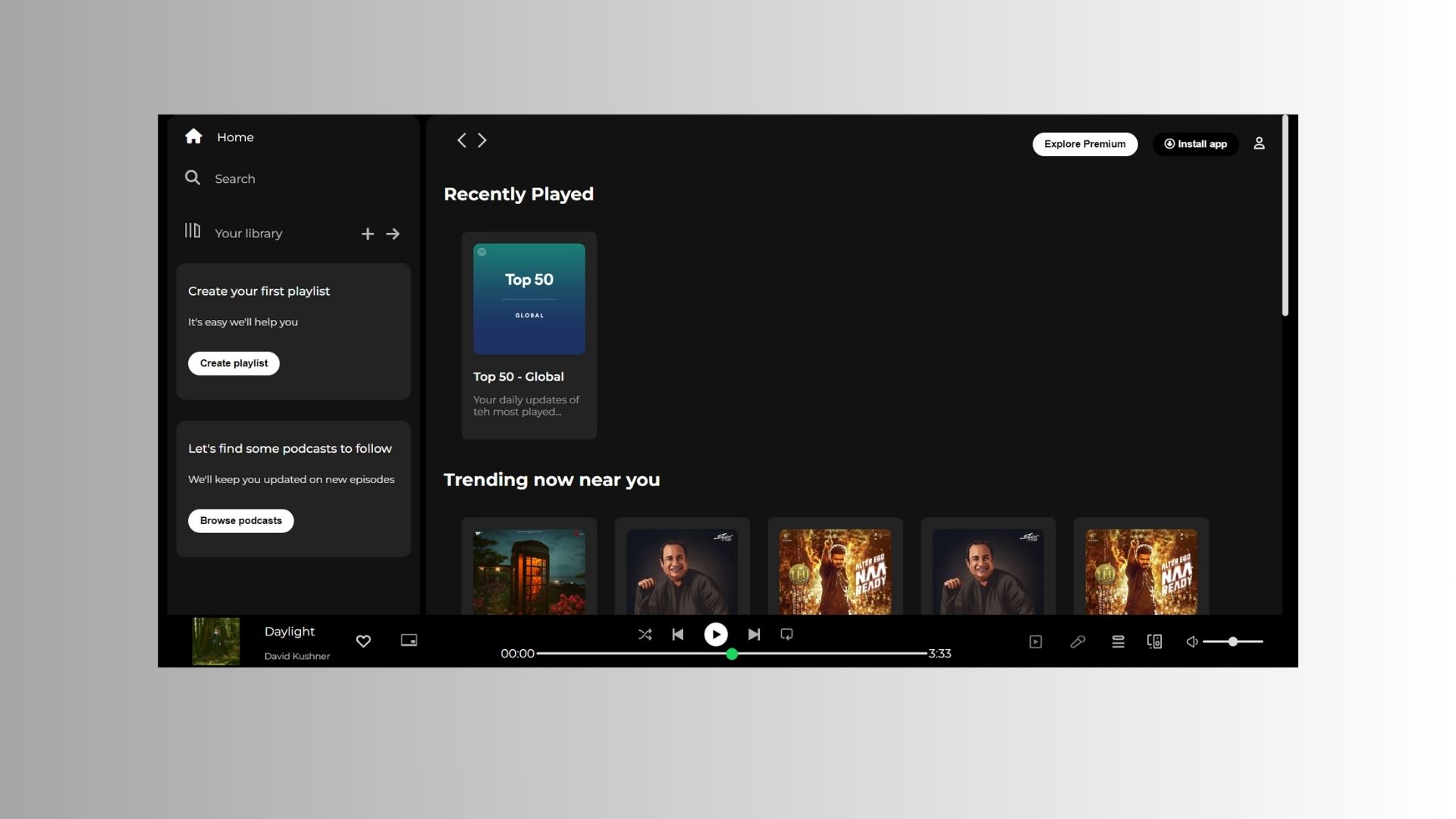Click the Explore Premium button
Image resolution: width=1456 pixels, height=819 pixels.
[x=1084, y=144]
